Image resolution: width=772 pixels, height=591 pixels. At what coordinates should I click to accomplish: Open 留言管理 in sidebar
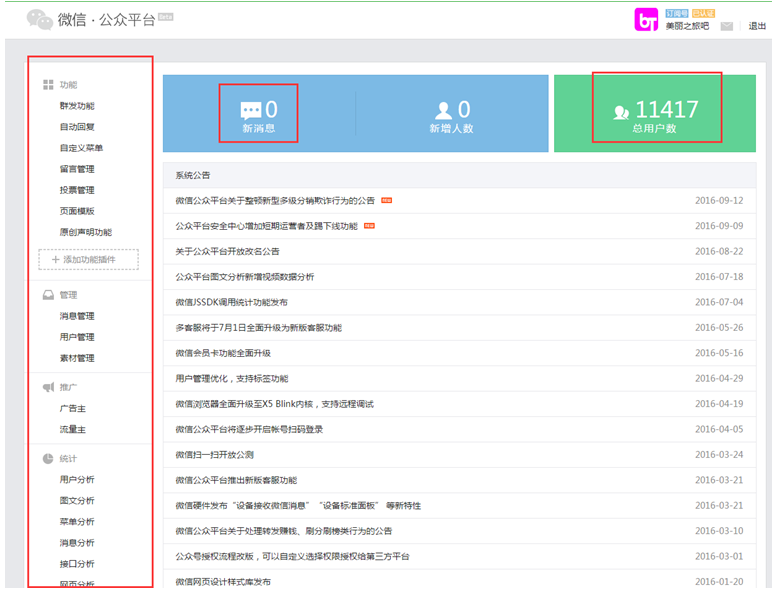(77, 169)
